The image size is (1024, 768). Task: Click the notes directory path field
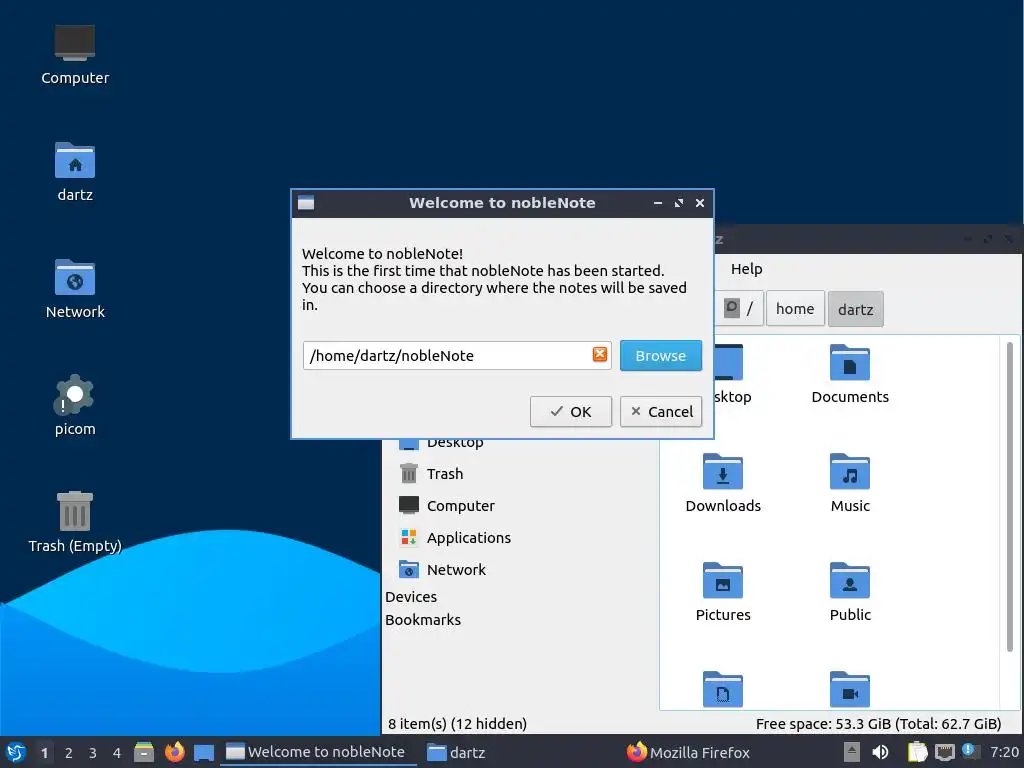[456, 355]
